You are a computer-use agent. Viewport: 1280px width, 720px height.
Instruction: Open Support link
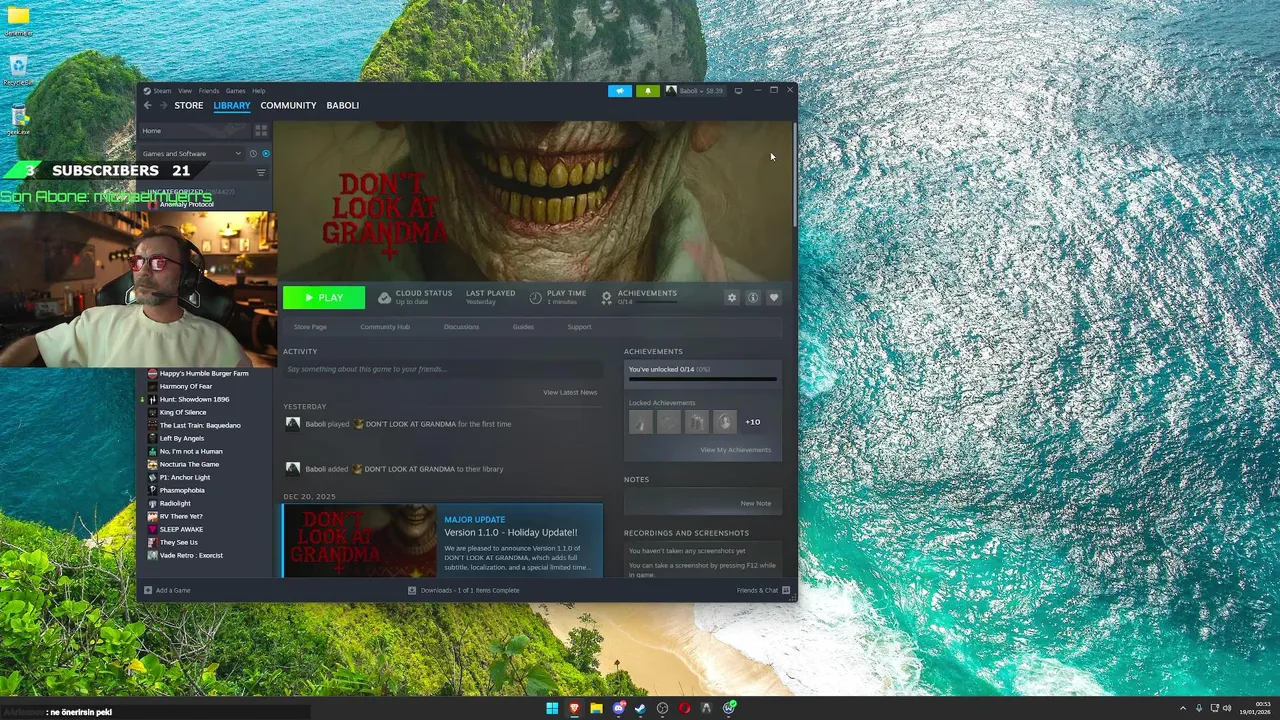click(579, 327)
